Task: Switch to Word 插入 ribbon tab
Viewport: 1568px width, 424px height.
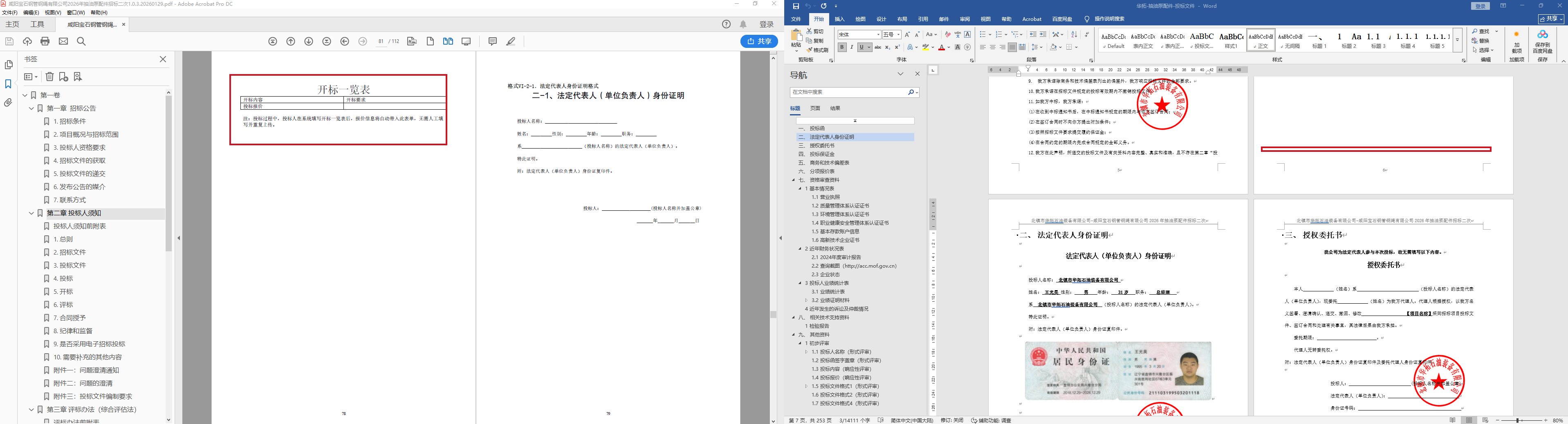Action: click(x=839, y=19)
